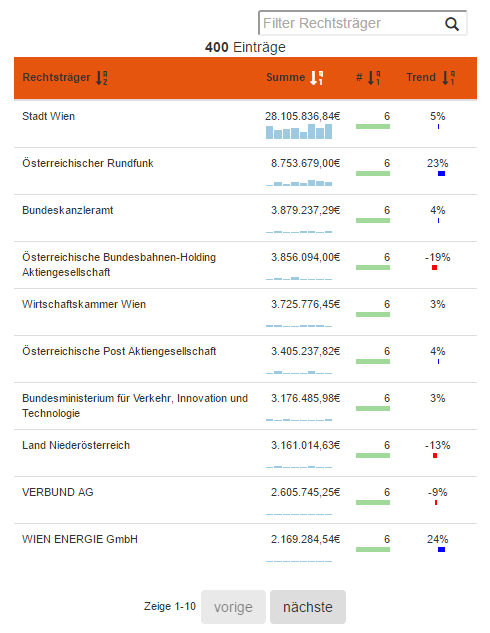Click the vorige pagination button
This screenshot has height=633, width=490.
pyautogui.click(x=233, y=607)
